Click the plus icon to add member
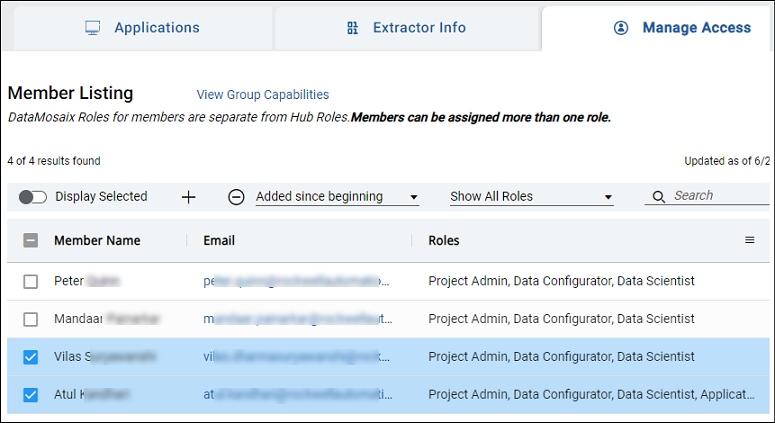Image resolution: width=775 pixels, height=423 pixels. pyautogui.click(x=189, y=197)
